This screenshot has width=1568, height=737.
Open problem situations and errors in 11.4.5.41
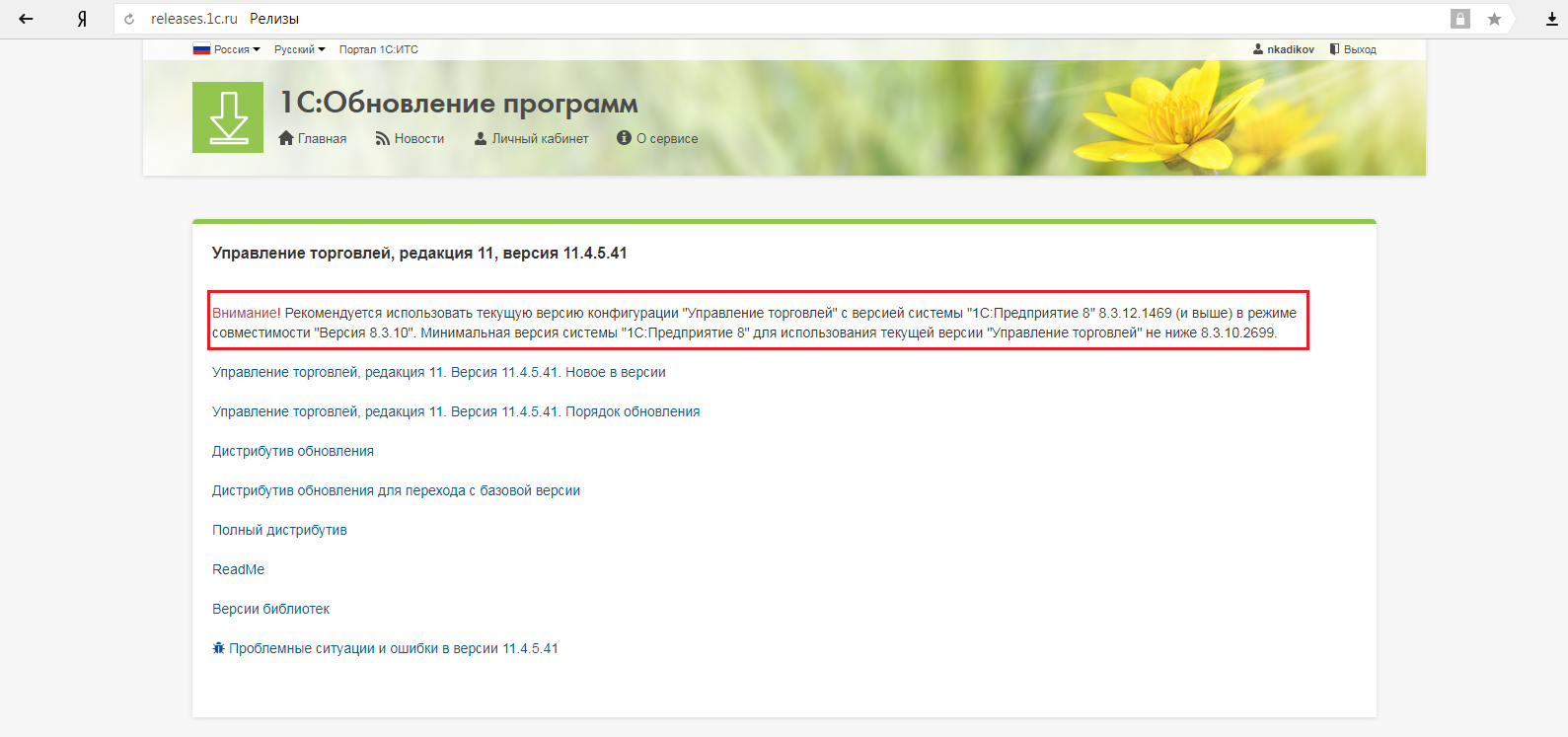click(x=394, y=648)
